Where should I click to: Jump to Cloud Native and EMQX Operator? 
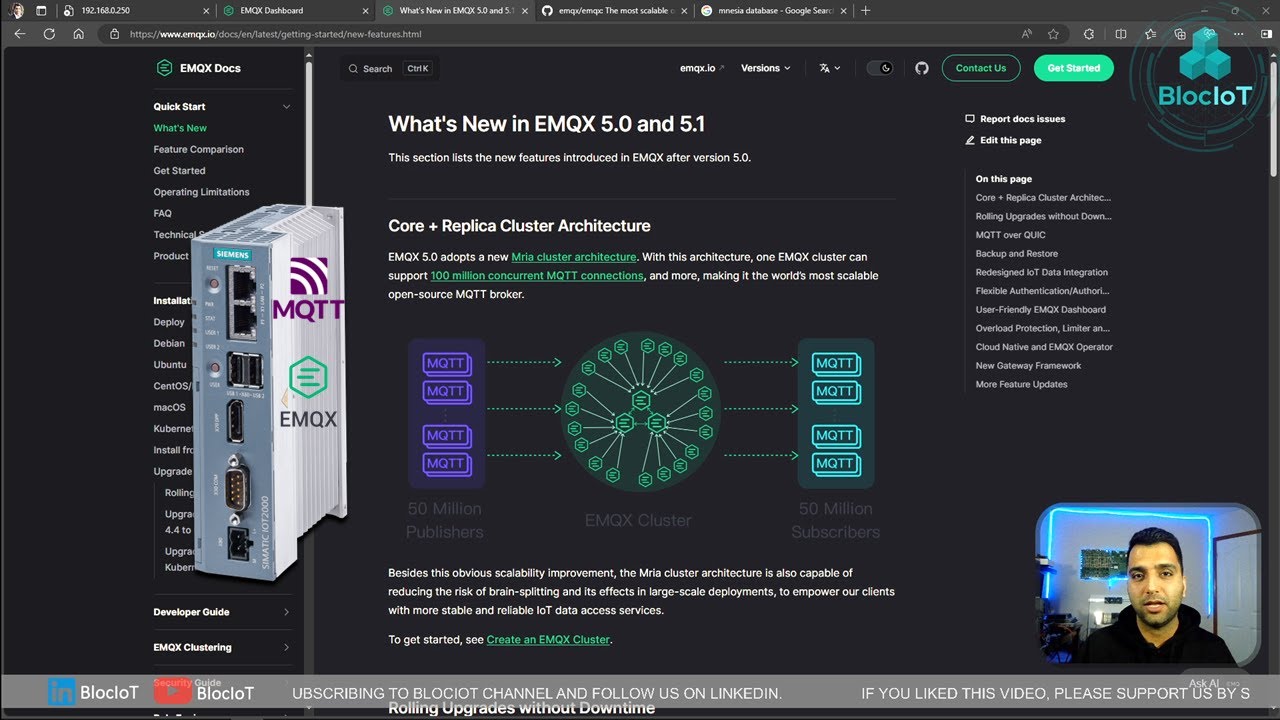[1044, 347]
